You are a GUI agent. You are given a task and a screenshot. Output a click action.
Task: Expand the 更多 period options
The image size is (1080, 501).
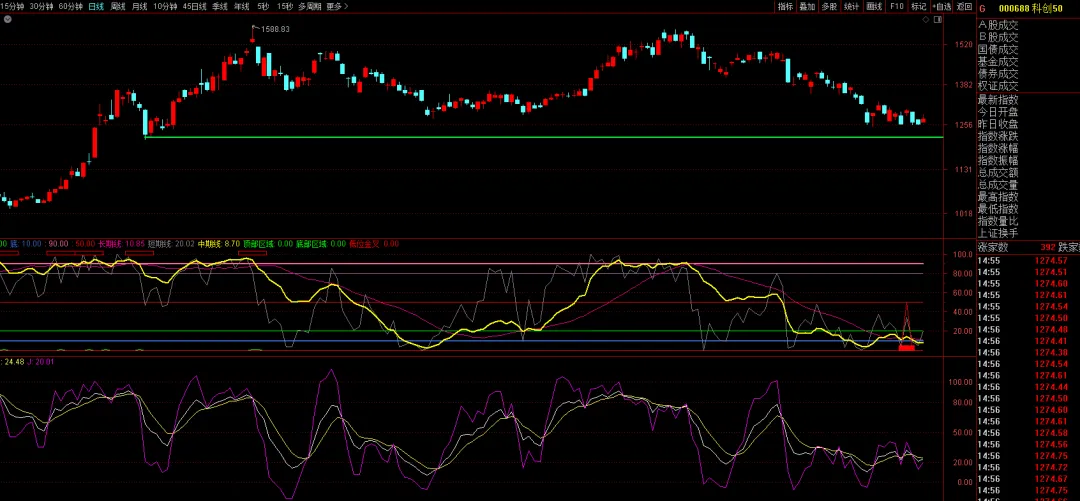pos(337,6)
